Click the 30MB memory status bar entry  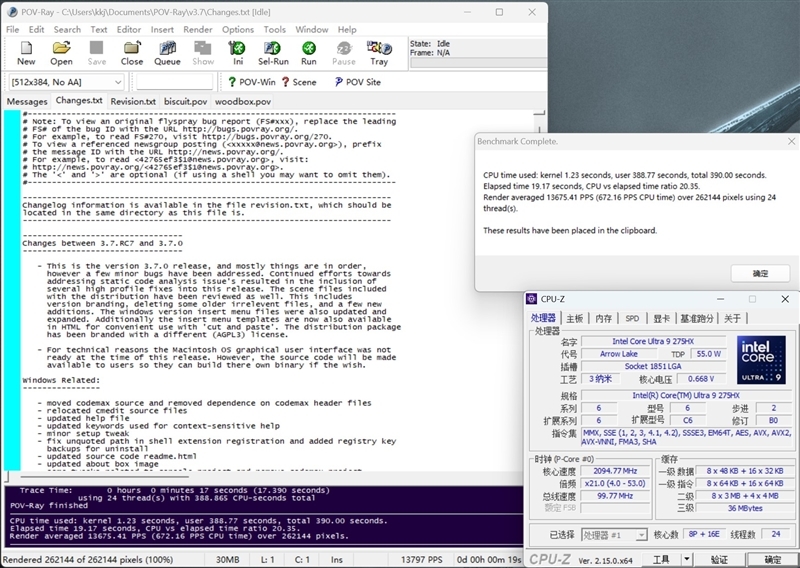(x=228, y=560)
